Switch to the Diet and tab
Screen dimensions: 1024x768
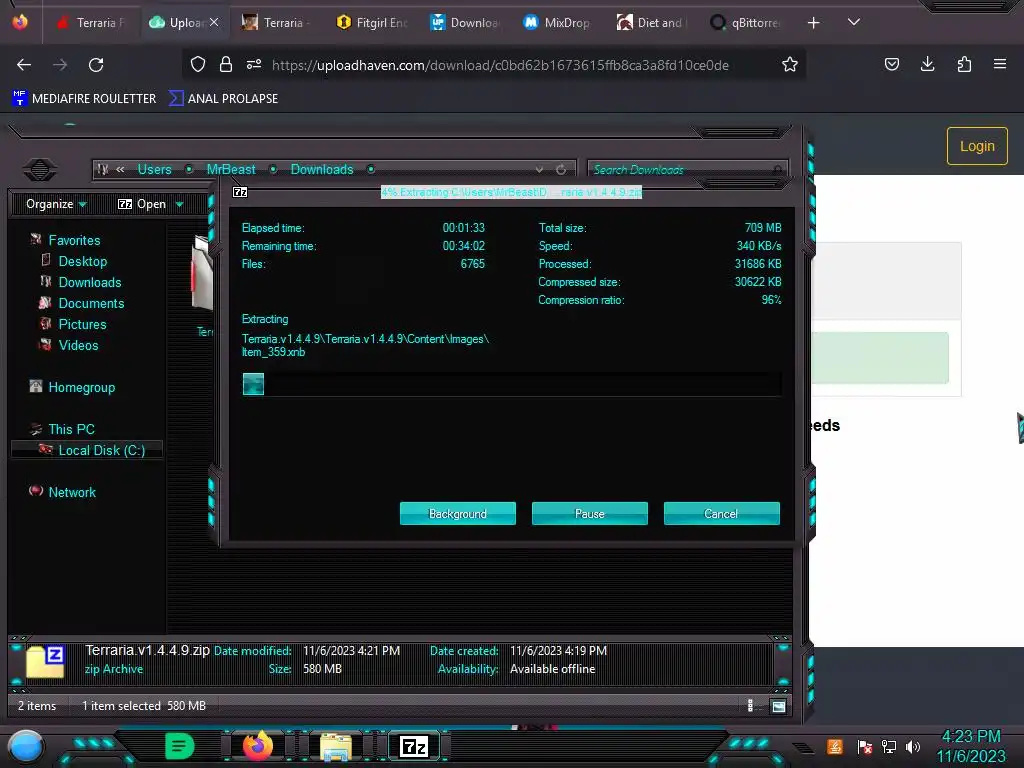click(x=652, y=23)
